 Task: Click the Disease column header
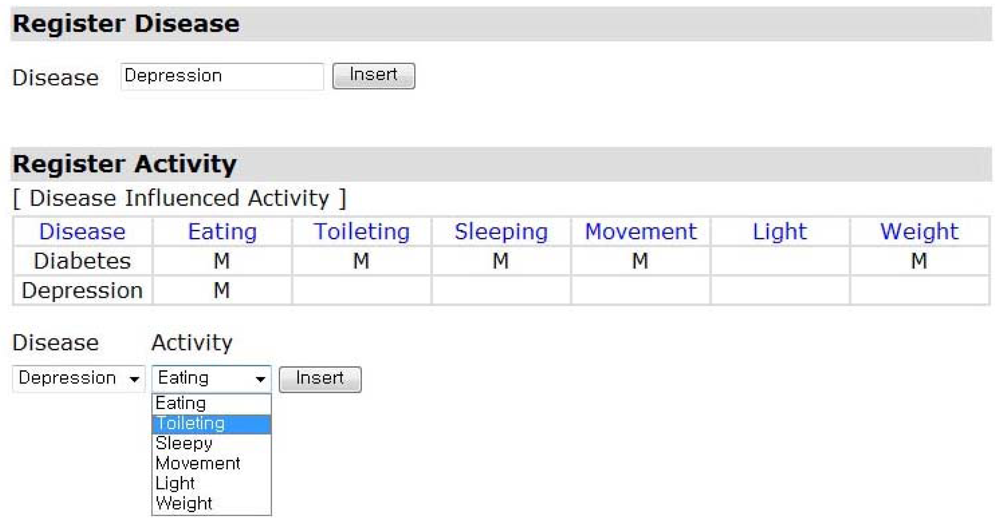click(x=82, y=232)
